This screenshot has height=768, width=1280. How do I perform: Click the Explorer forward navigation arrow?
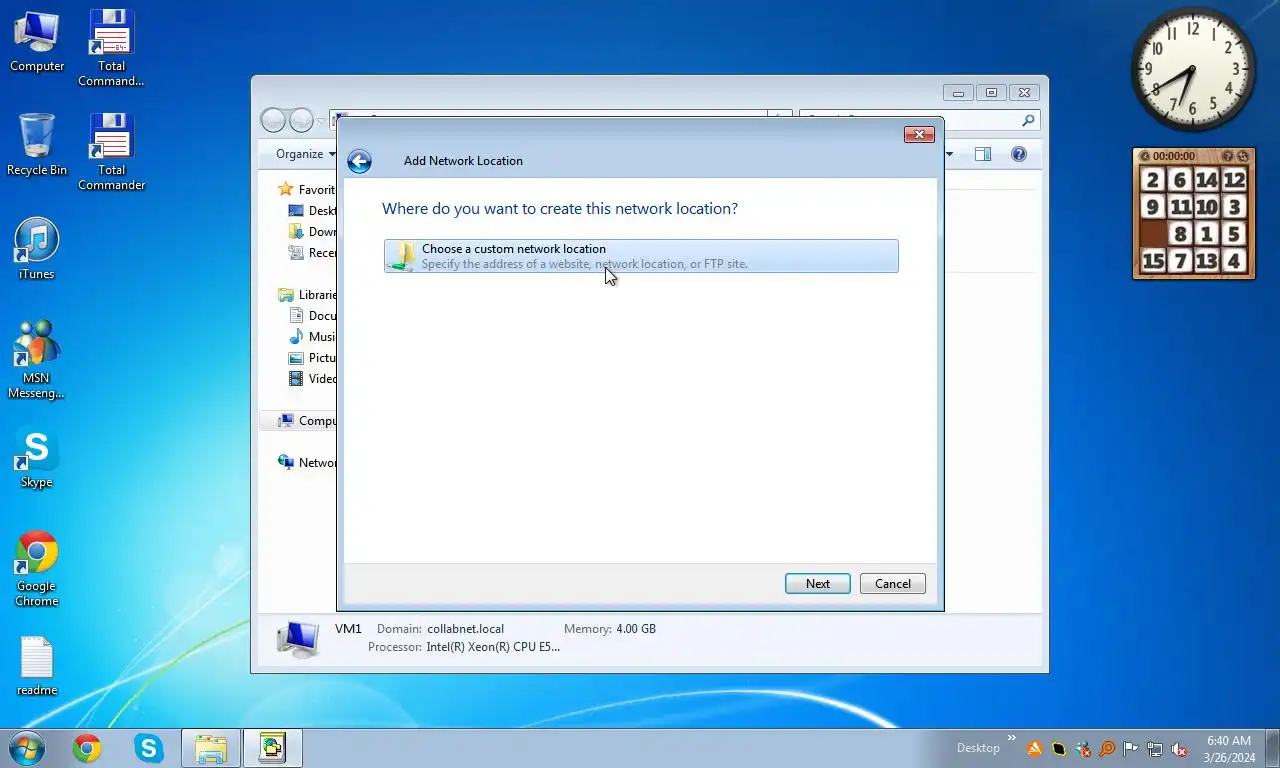(x=301, y=121)
